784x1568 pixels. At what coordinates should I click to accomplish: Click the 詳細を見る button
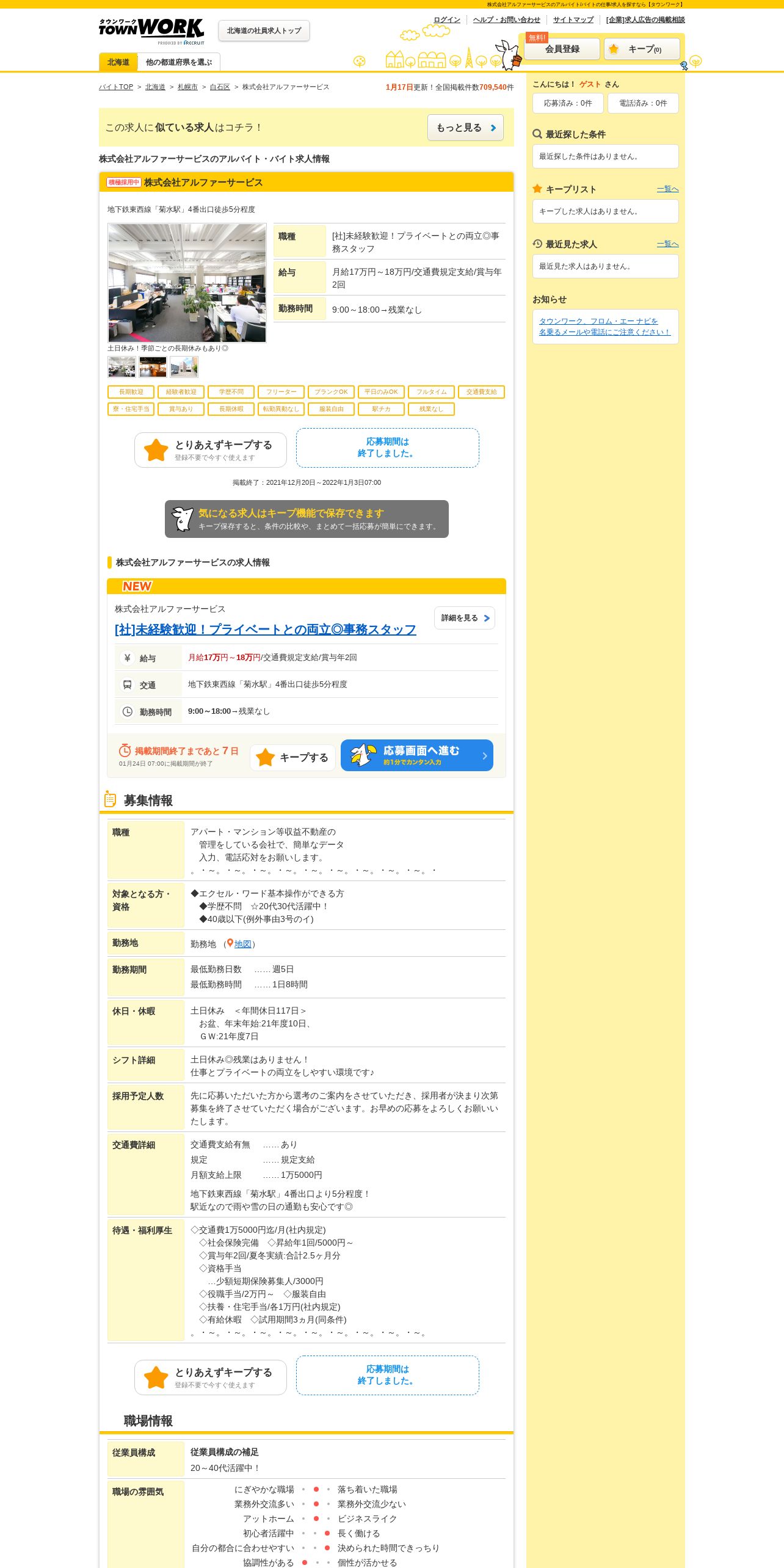click(465, 618)
